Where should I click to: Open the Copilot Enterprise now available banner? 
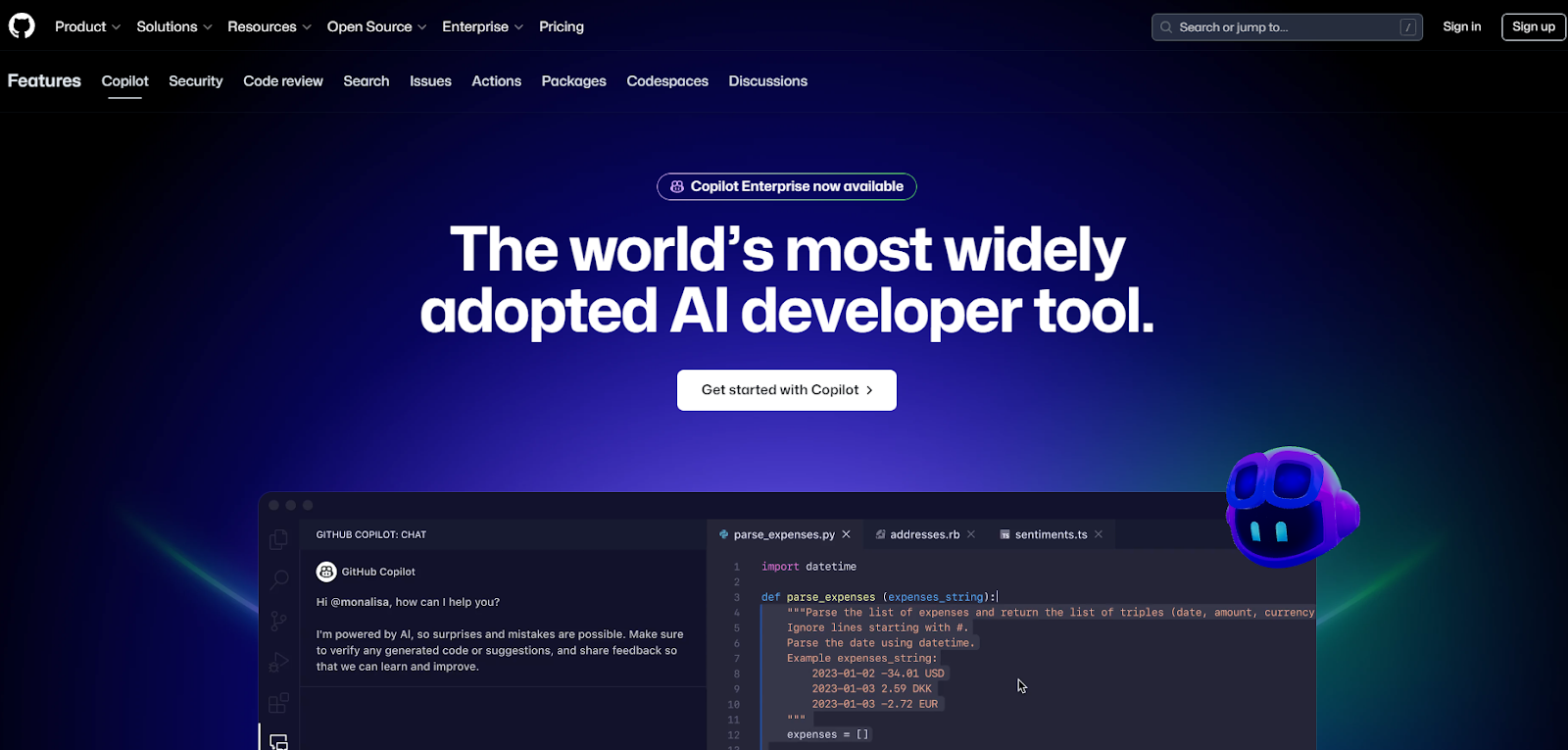pyautogui.click(x=787, y=186)
